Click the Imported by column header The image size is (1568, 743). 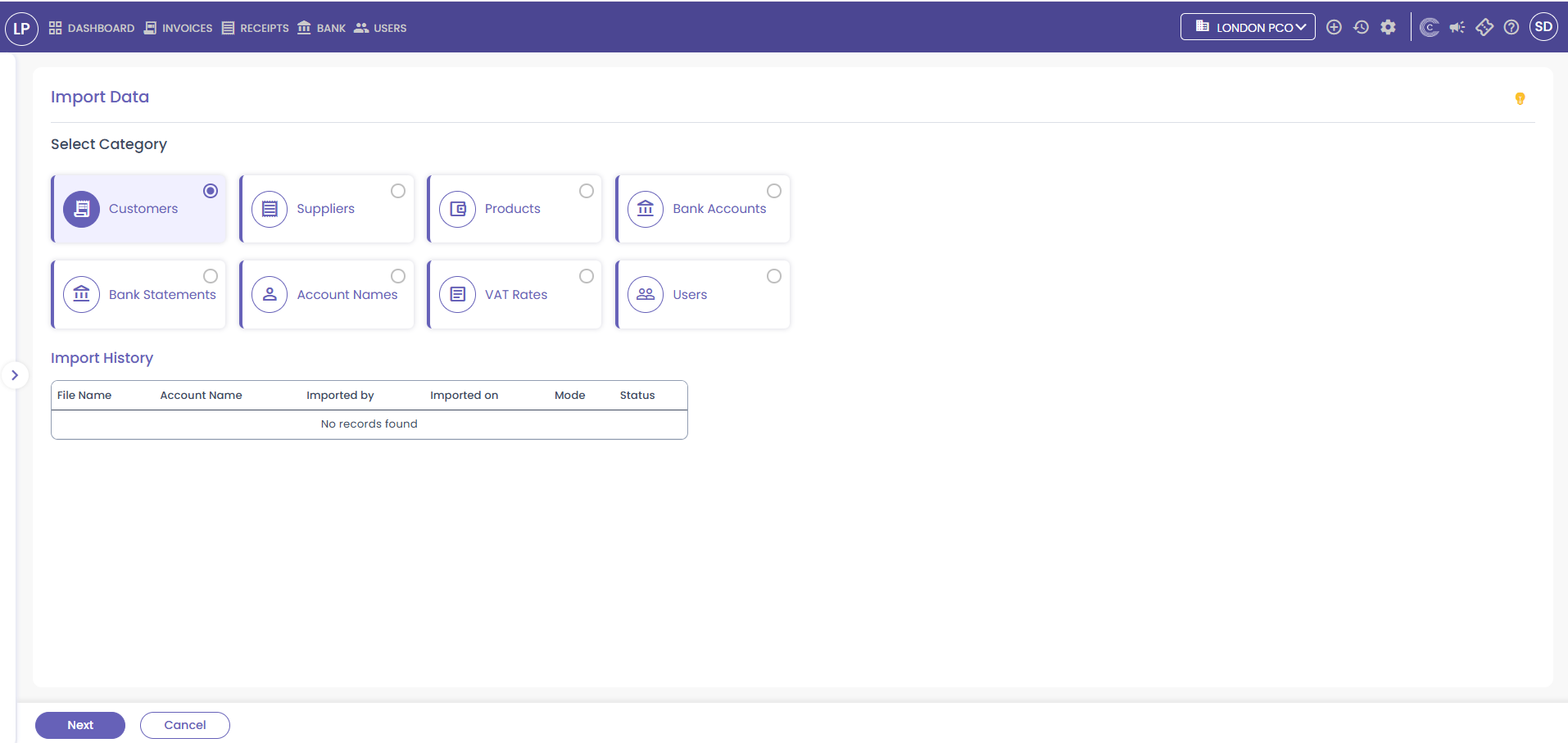coord(340,395)
